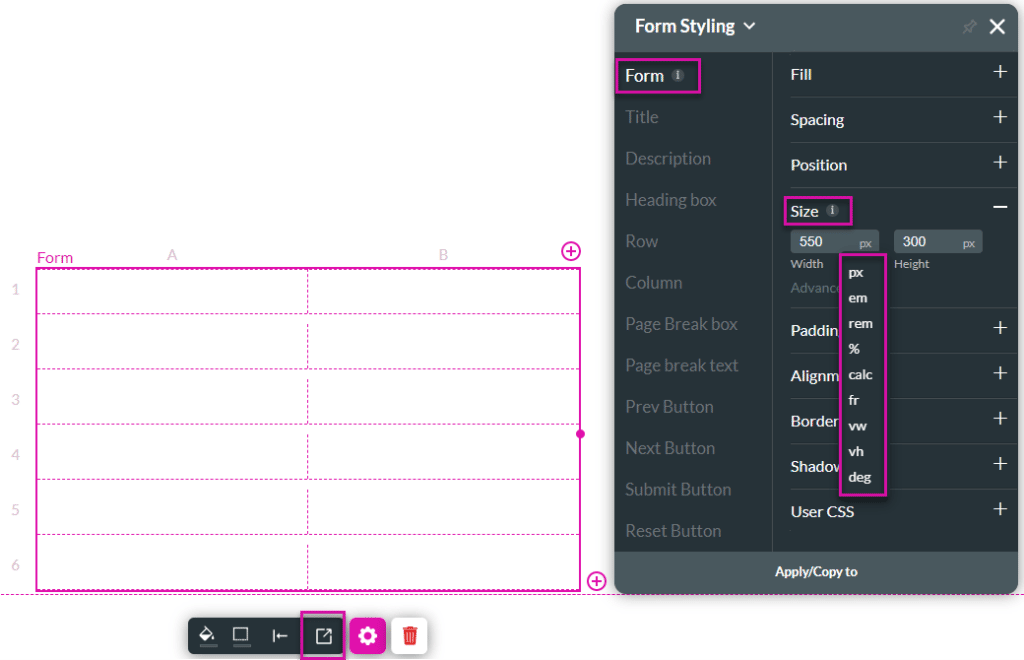
Task: Click the highlighted open-in-new-window icon
Action: coord(322,636)
